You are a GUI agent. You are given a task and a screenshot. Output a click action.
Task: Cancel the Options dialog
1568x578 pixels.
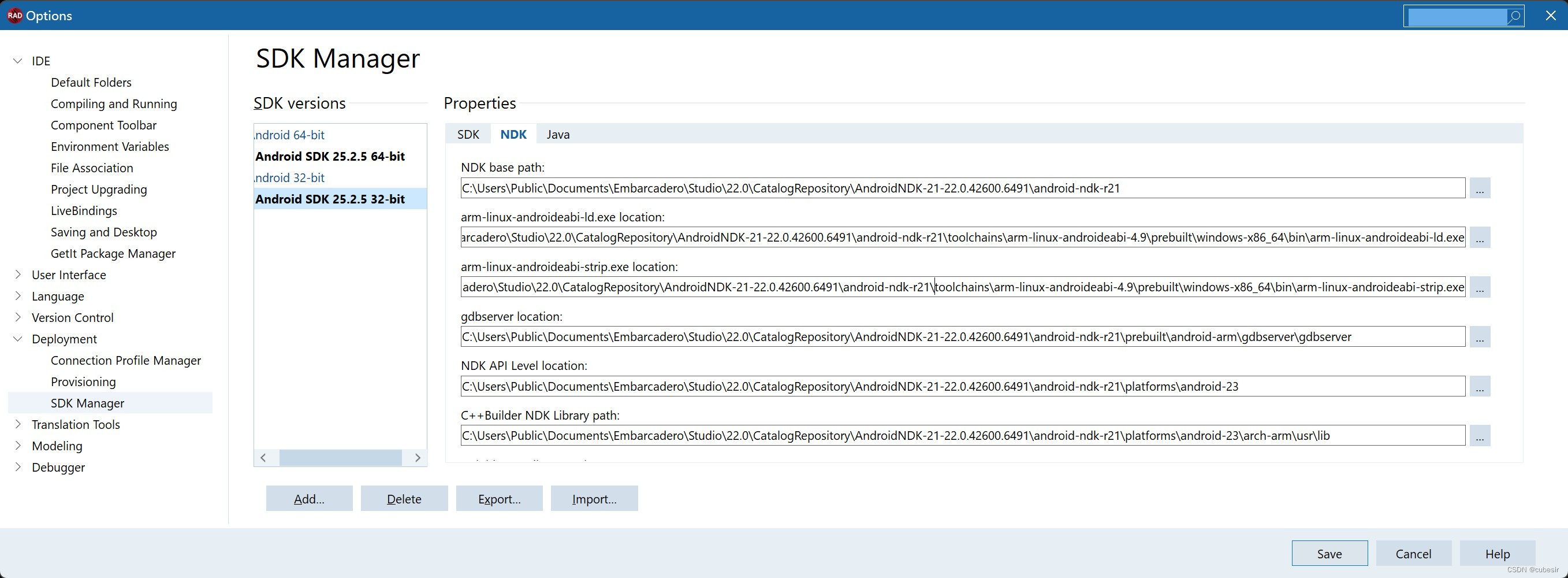click(1413, 553)
